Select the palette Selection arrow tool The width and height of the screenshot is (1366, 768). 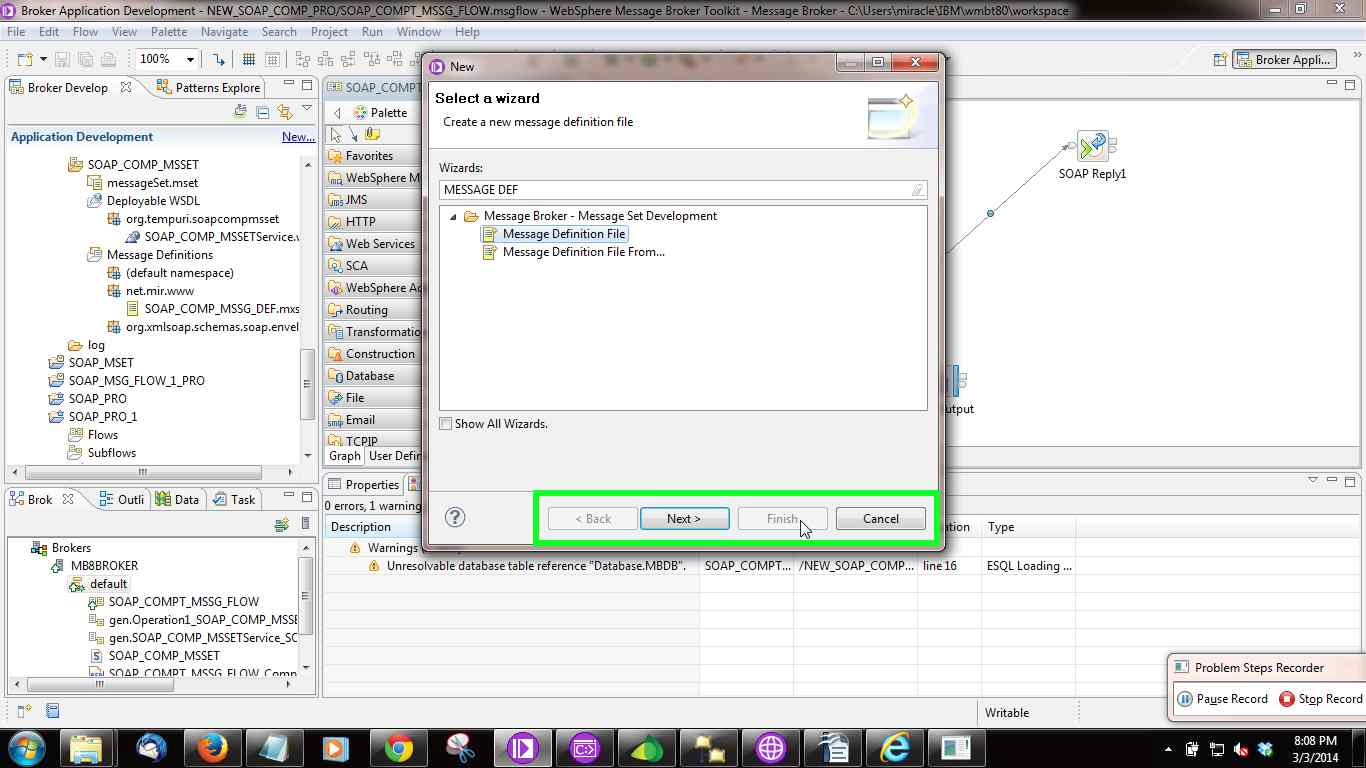pos(337,134)
